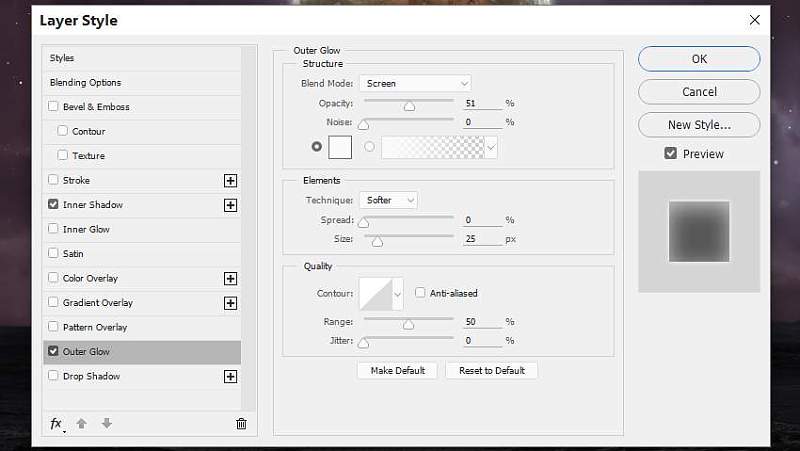Enable the Color Overlay checkbox
The height and width of the screenshot is (451, 800).
click(53, 278)
